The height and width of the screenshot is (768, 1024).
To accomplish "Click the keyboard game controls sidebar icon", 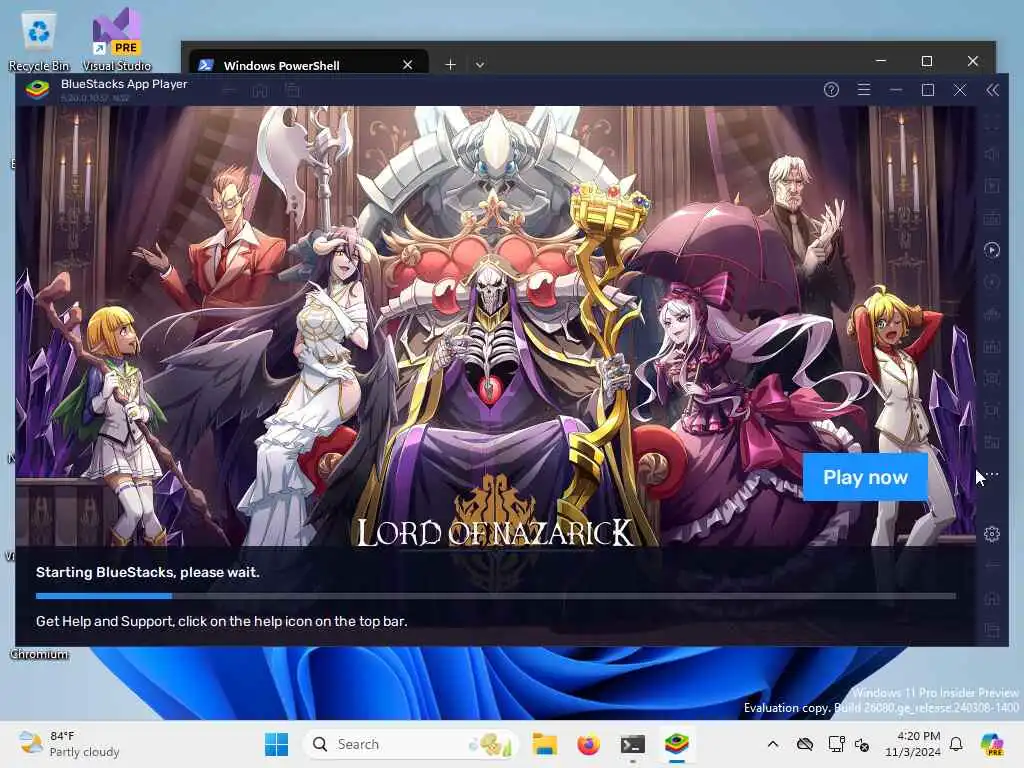I will 991,218.
